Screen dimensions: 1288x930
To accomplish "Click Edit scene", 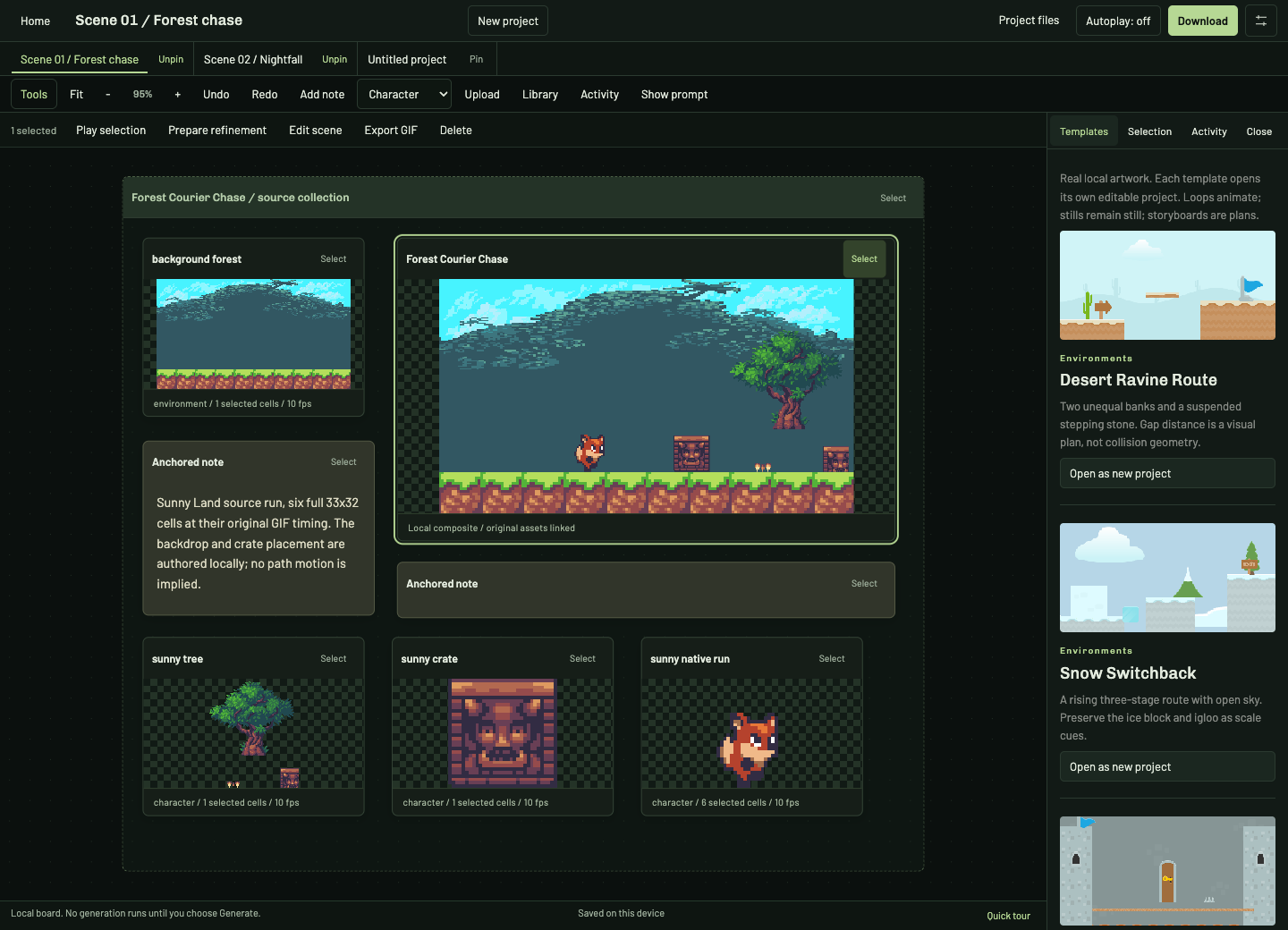I will coord(316,130).
